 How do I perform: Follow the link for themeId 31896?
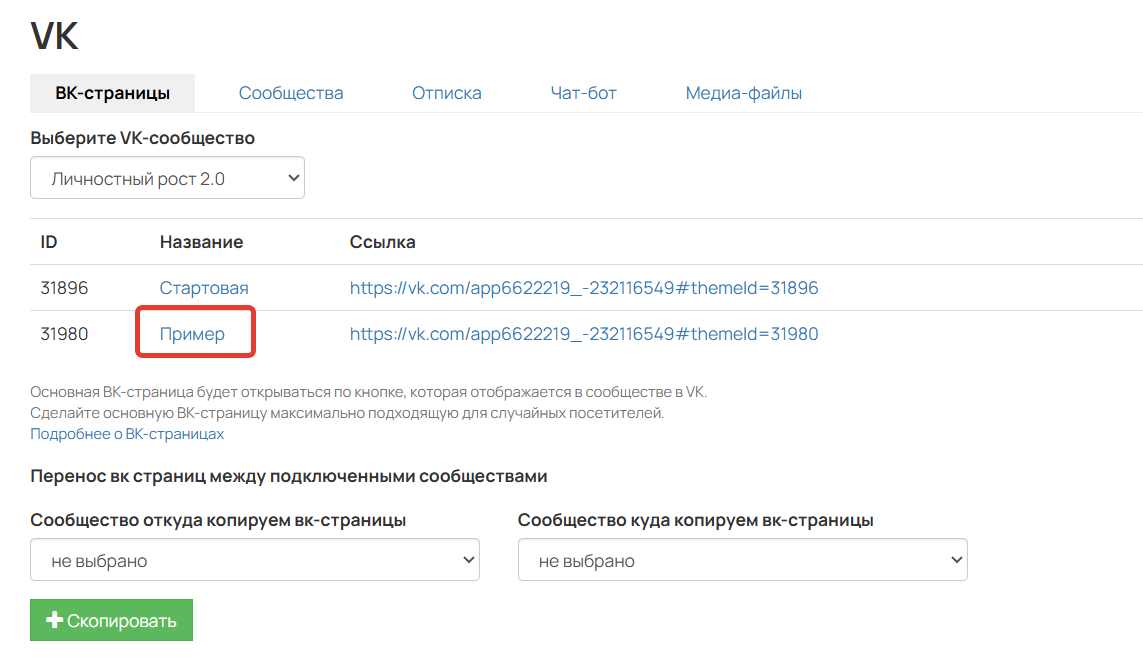coord(583,287)
